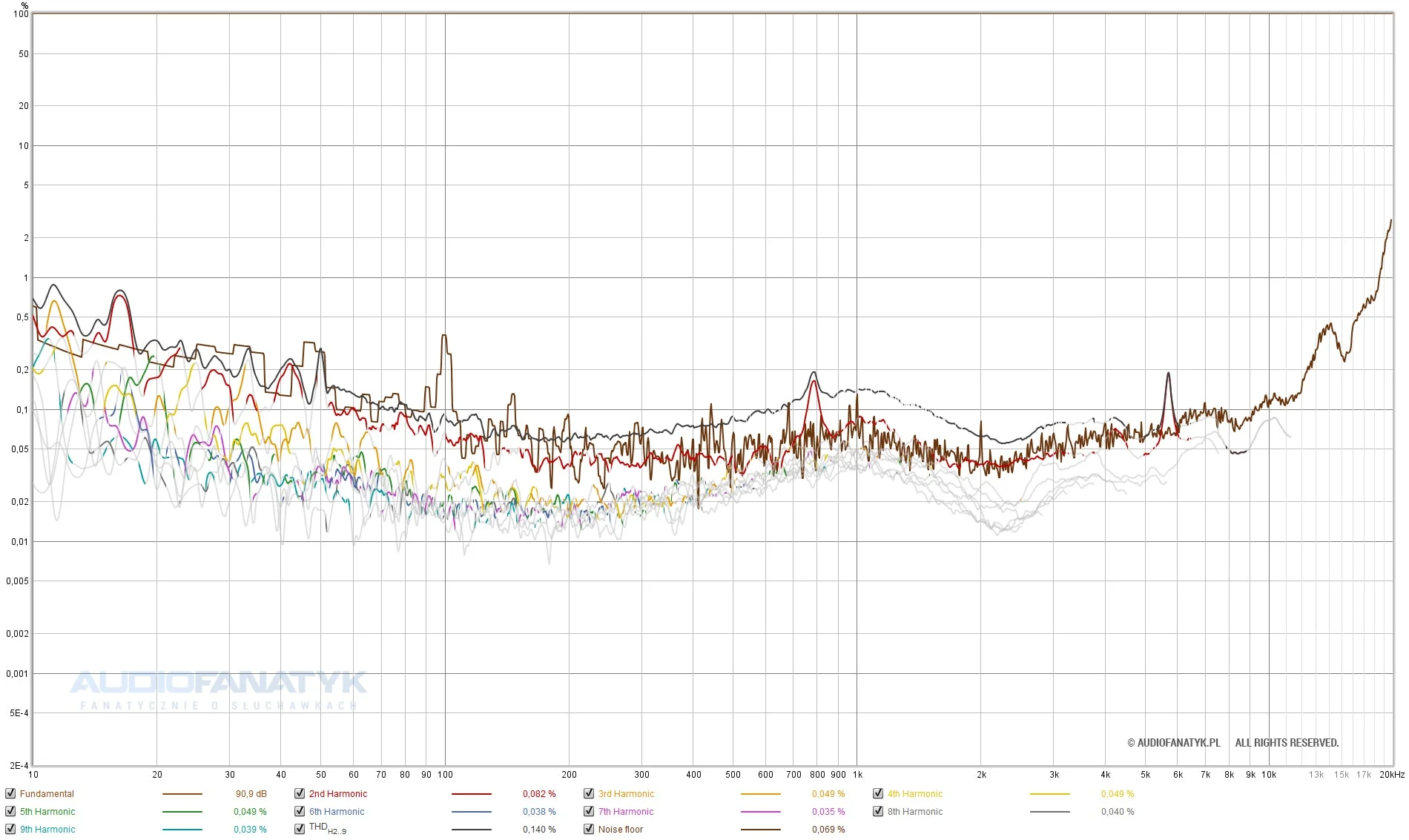Click the Noise floor legend label
The height and width of the screenshot is (840, 1409).
[621, 829]
